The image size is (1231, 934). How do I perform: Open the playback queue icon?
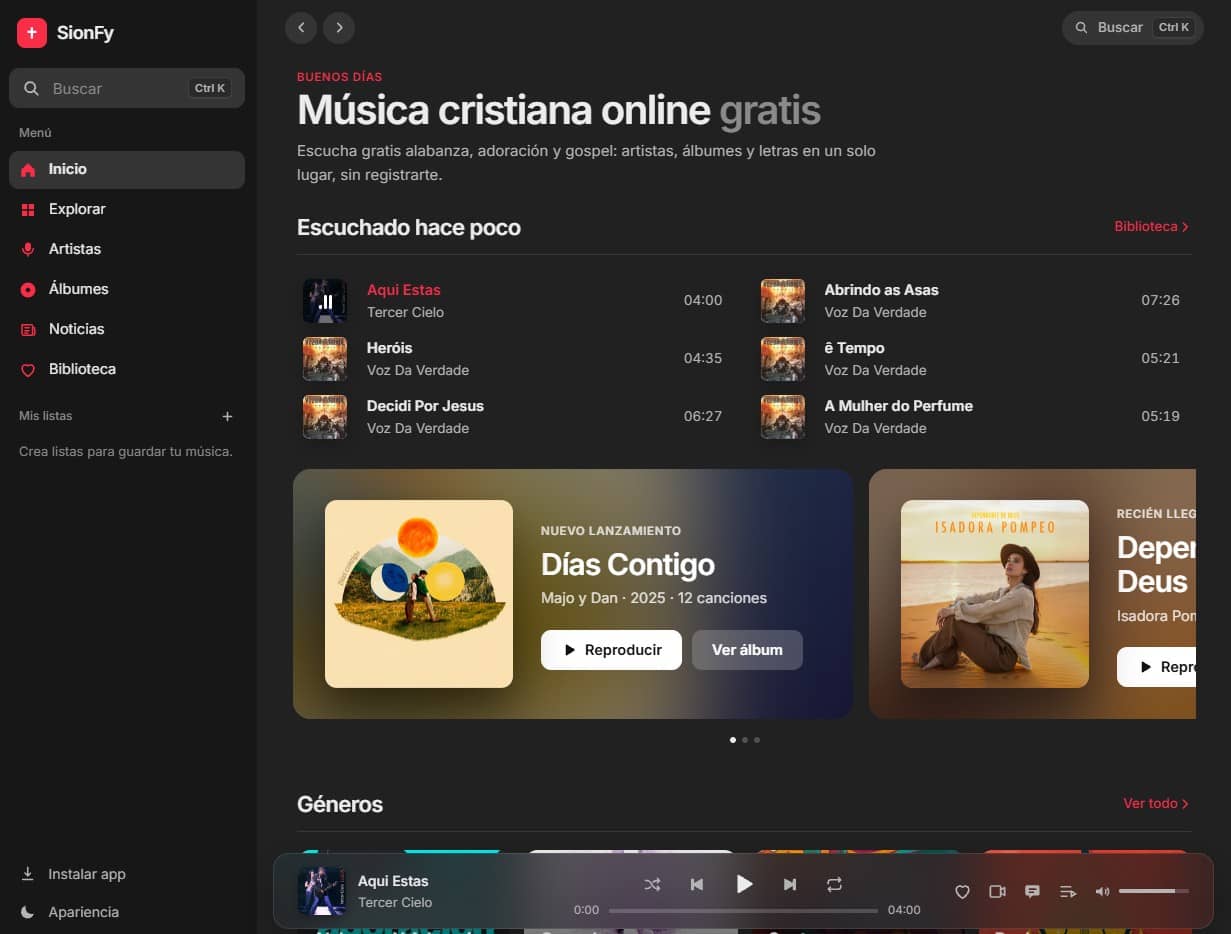(x=1067, y=892)
